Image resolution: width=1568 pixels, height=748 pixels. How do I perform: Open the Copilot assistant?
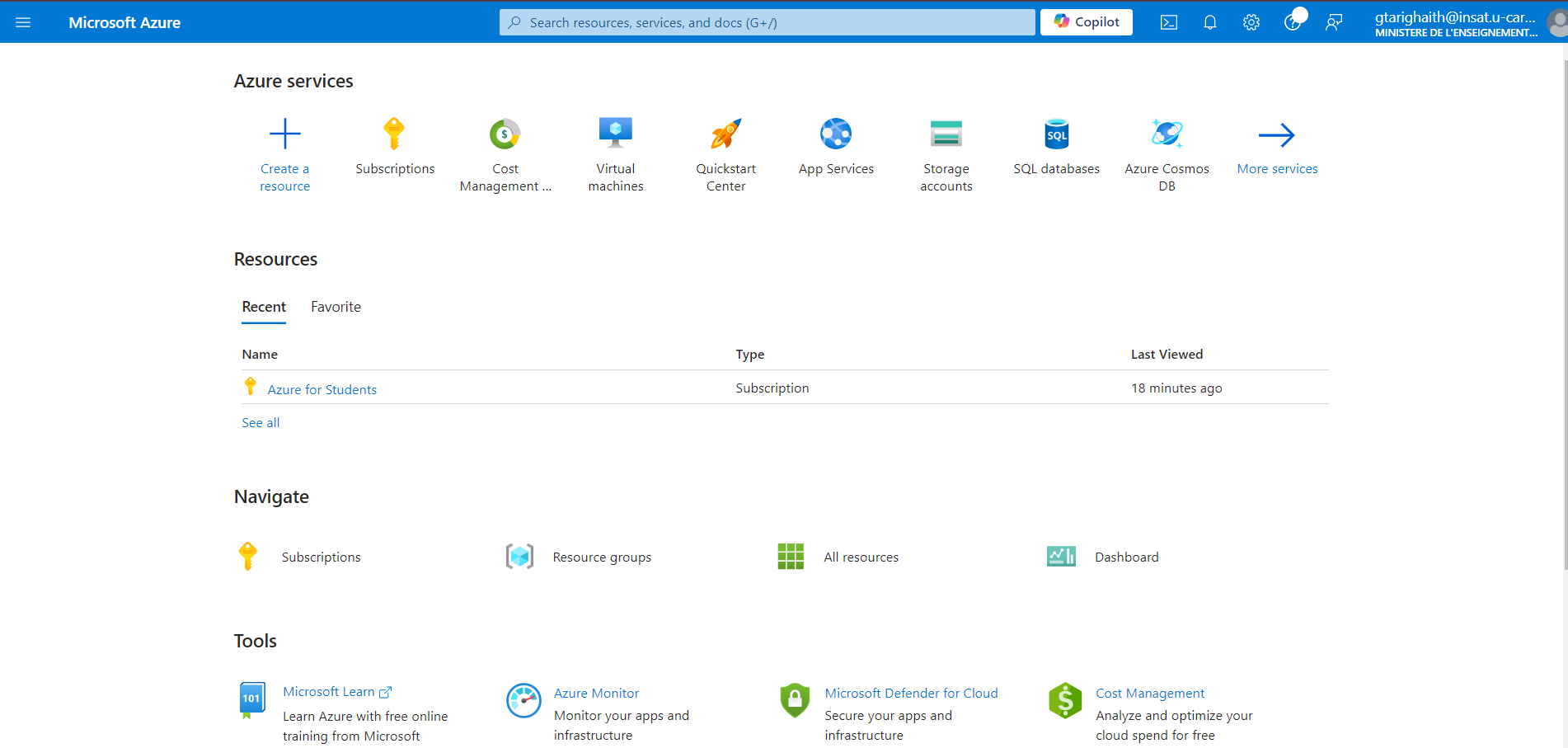point(1086,22)
